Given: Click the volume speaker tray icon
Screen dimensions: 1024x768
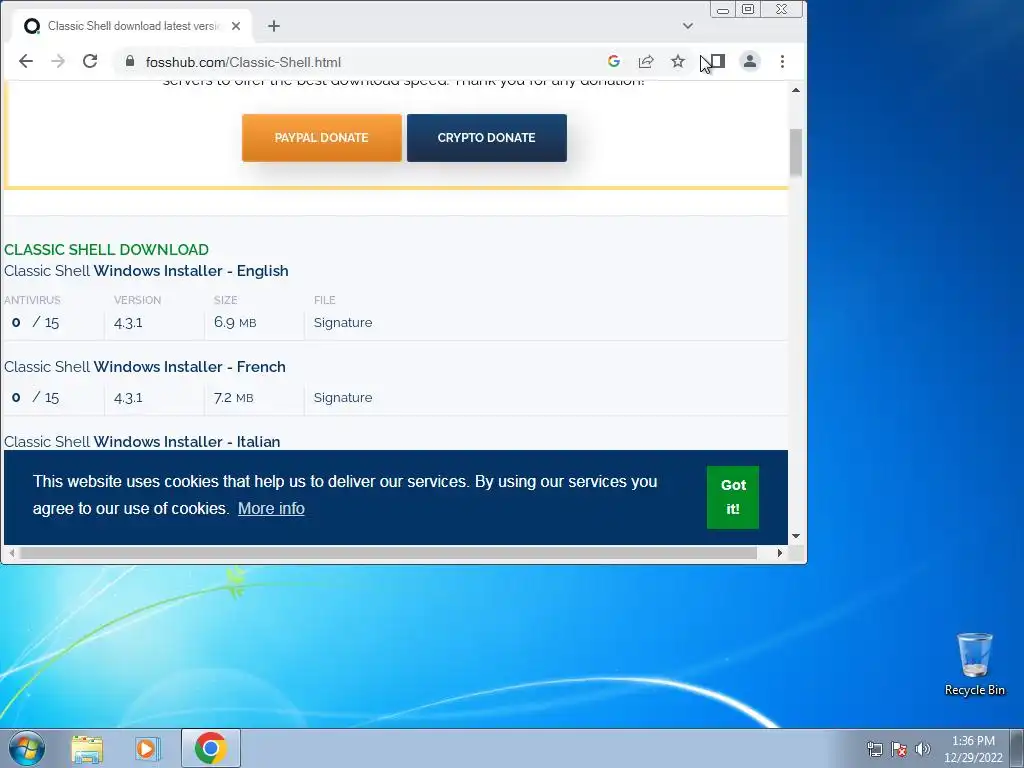Looking at the screenshot, I should coord(923,749).
